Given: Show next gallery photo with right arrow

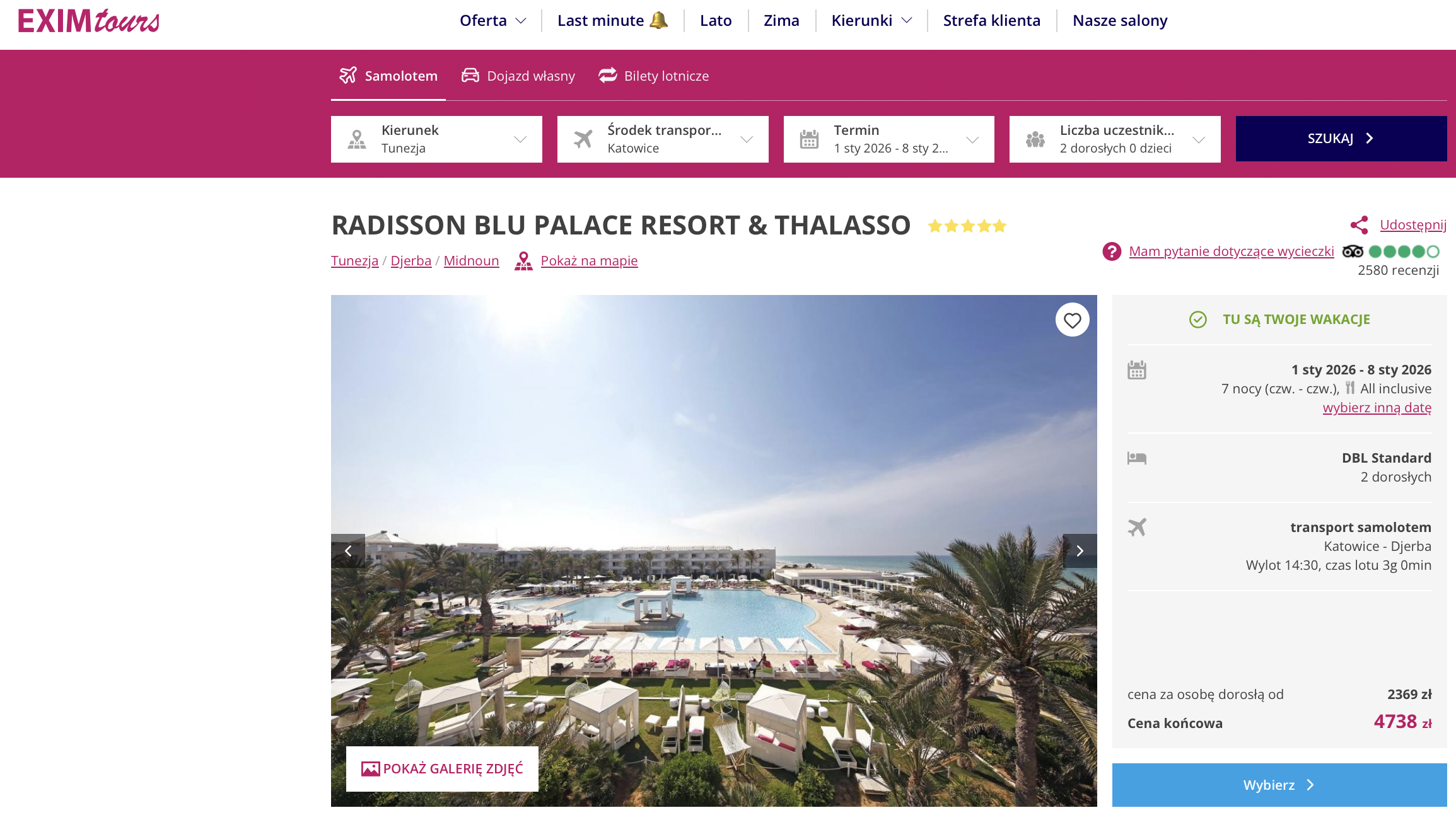Looking at the screenshot, I should 1080,551.
